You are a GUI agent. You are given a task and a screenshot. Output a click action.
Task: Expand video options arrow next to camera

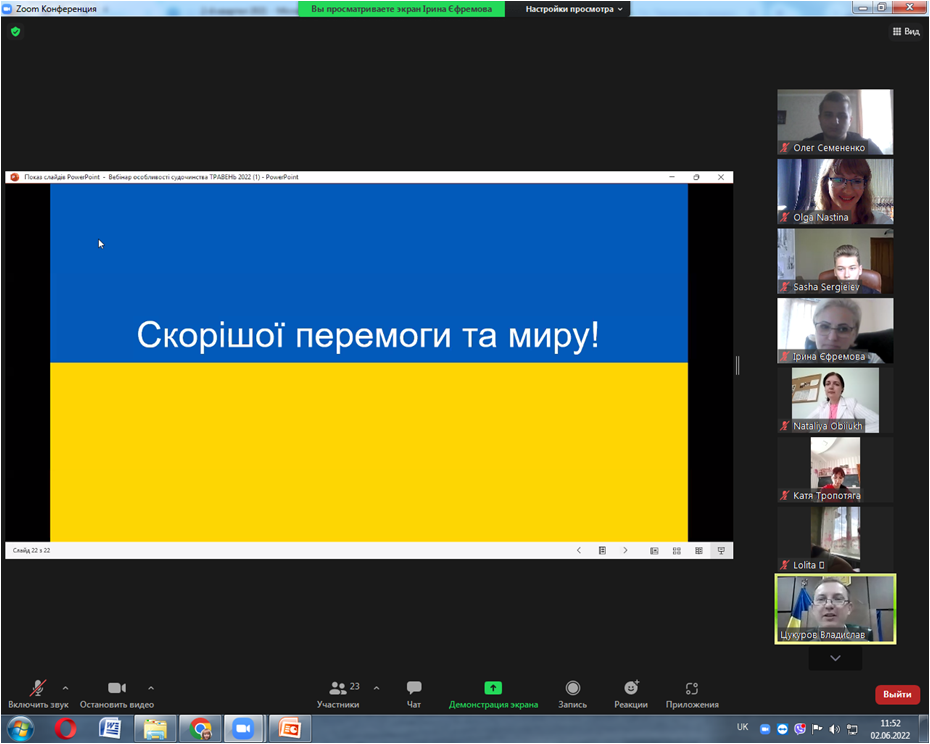(151, 688)
